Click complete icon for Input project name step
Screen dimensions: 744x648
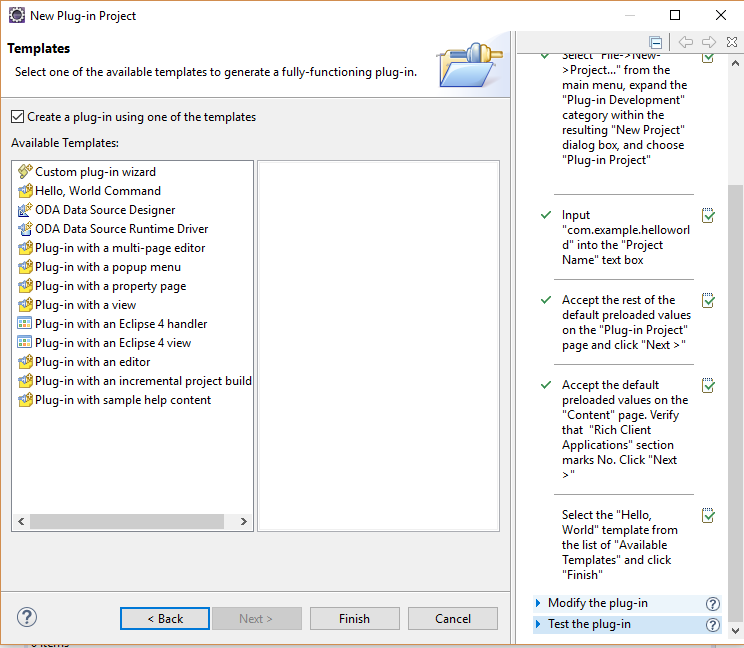tap(708, 215)
